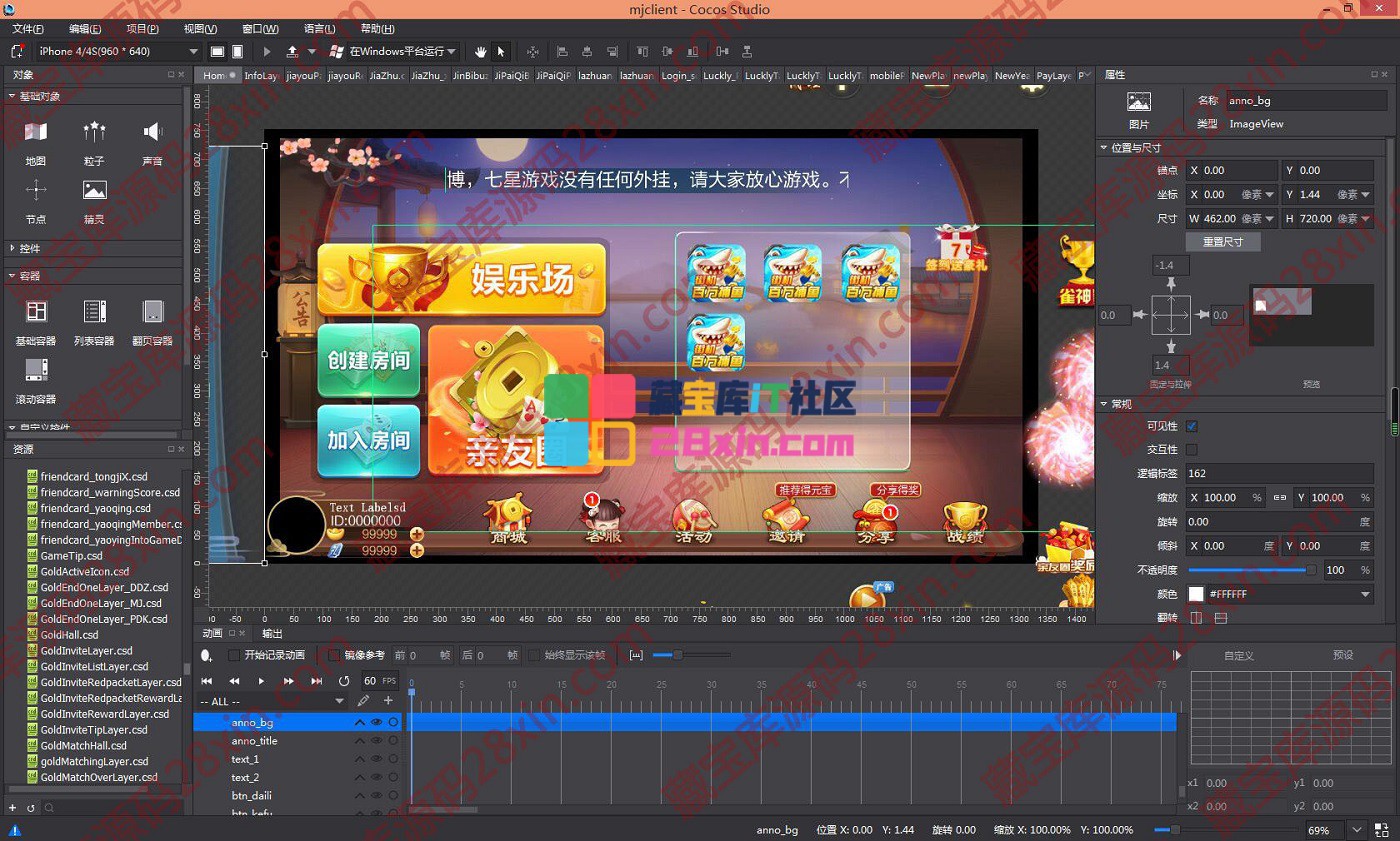Pick the 基础容器 basic container widget
This screenshot has width=1400, height=841.
coord(36,311)
